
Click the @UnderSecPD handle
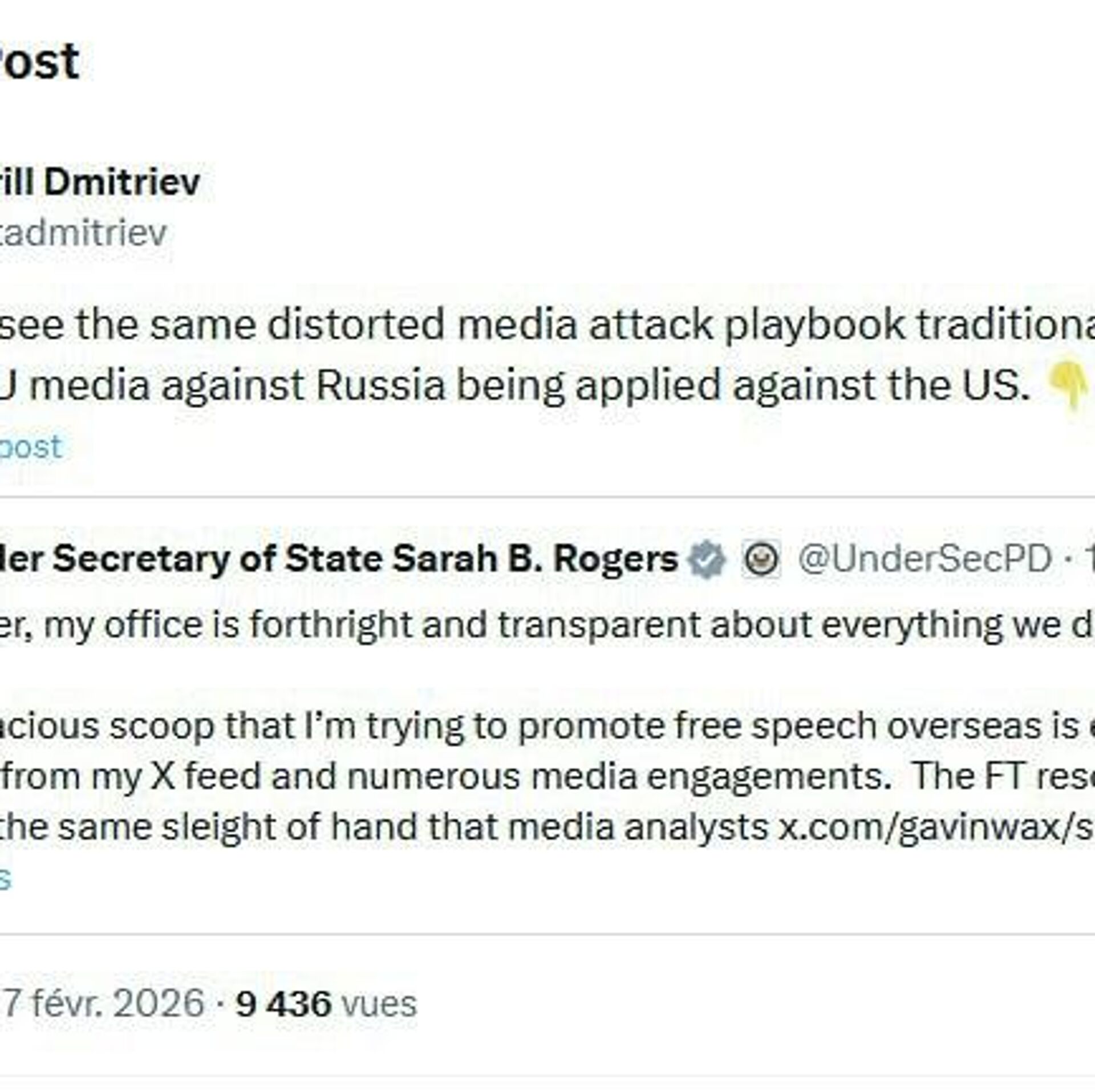tap(924, 559)
